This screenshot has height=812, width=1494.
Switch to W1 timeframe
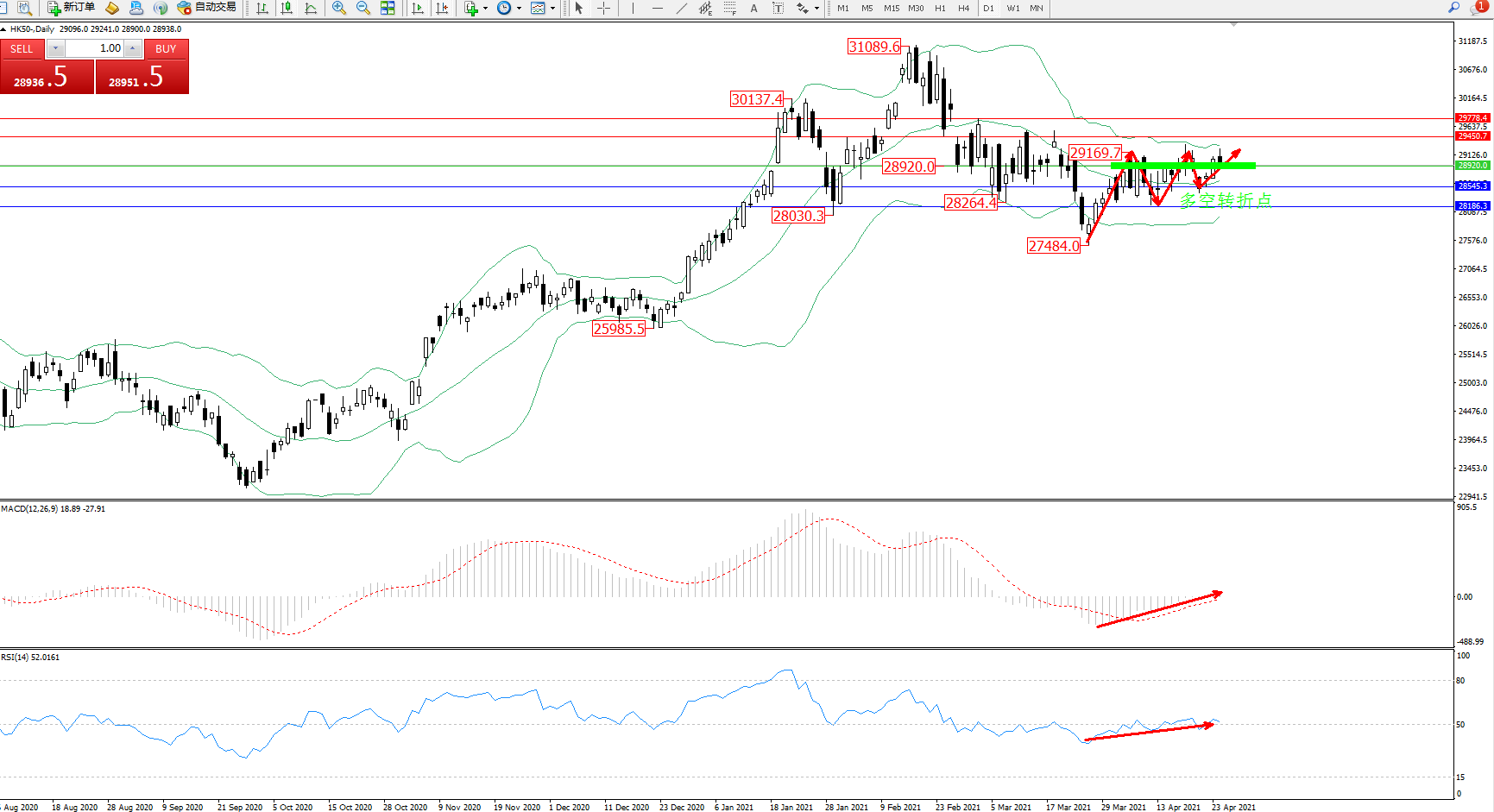[1012, 8]
